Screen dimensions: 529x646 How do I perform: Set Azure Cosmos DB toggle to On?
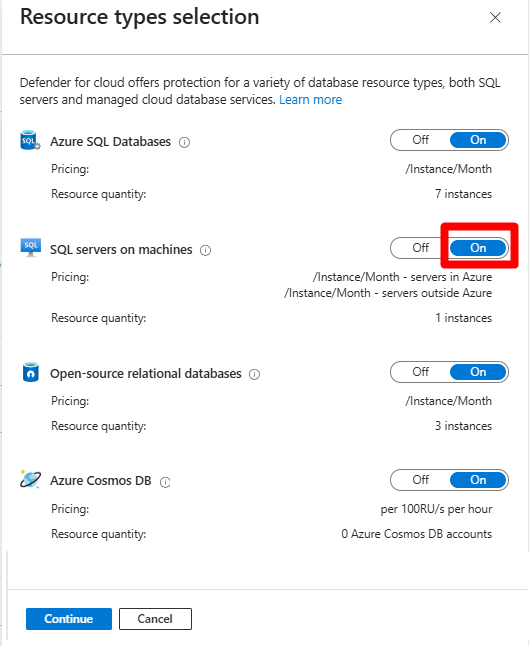pyautogui.click(x=478, y=480)
